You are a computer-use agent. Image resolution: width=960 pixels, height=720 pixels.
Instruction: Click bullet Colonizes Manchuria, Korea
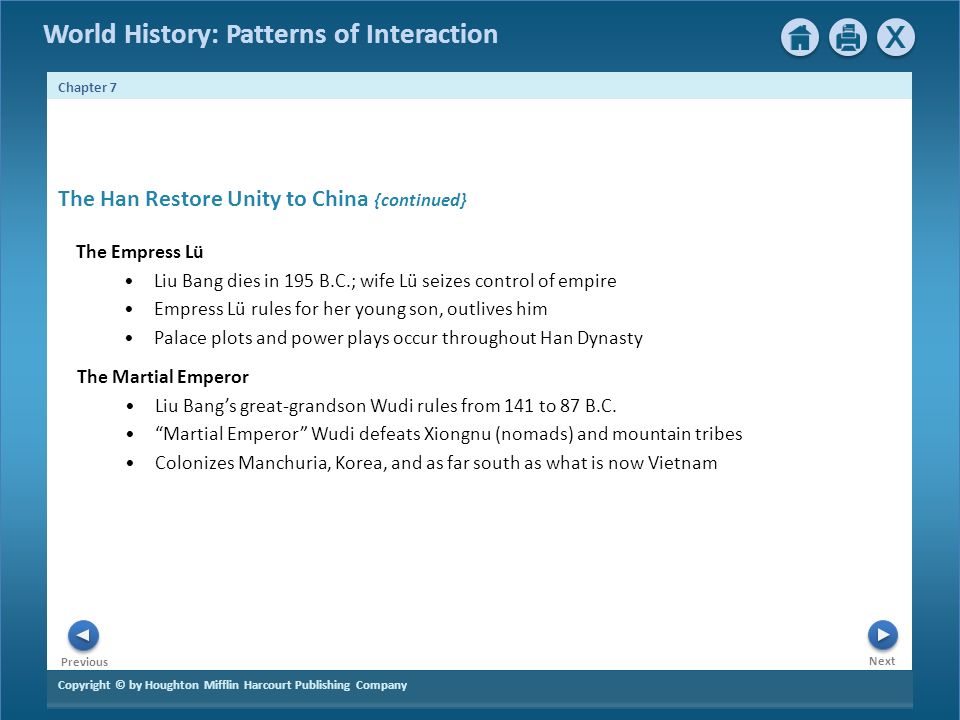point(436,463)
